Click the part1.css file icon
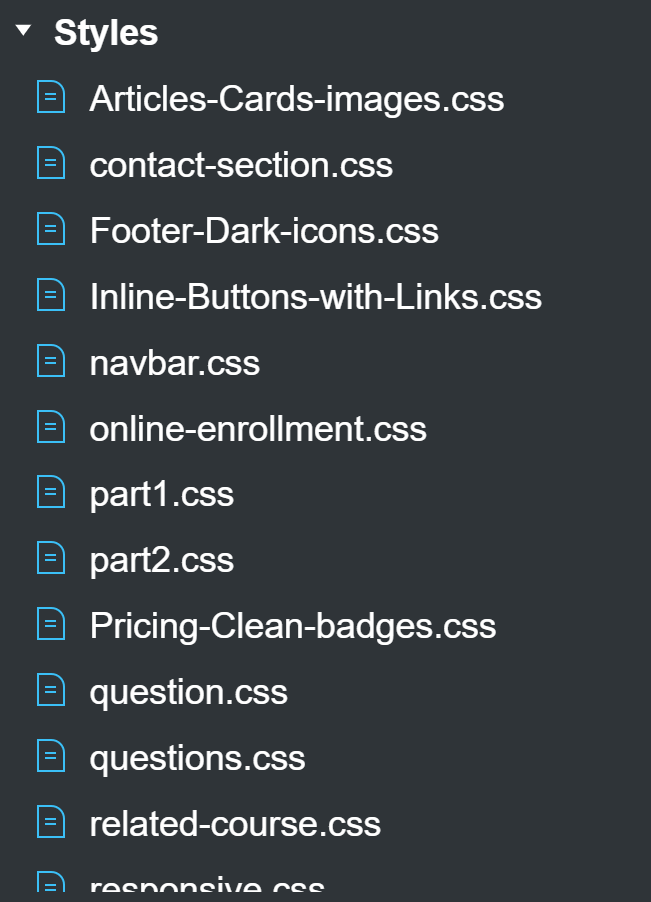The width and height of the screenshot is (651, 902). coord(51,492)
